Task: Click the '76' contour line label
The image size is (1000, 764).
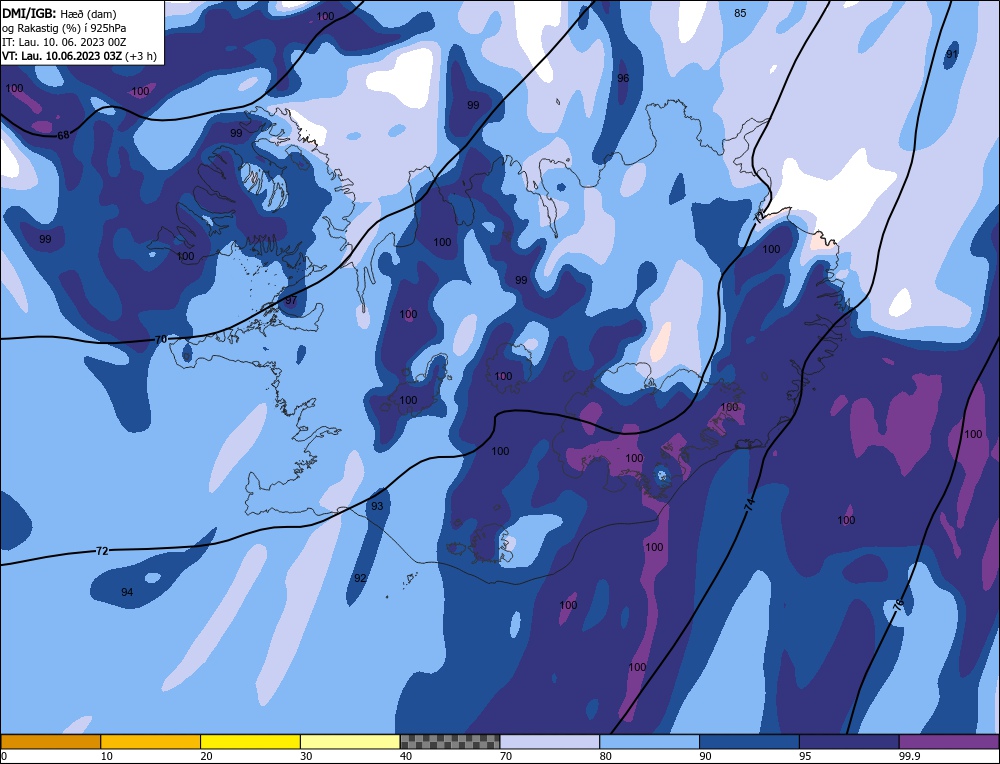Action: 898,605
